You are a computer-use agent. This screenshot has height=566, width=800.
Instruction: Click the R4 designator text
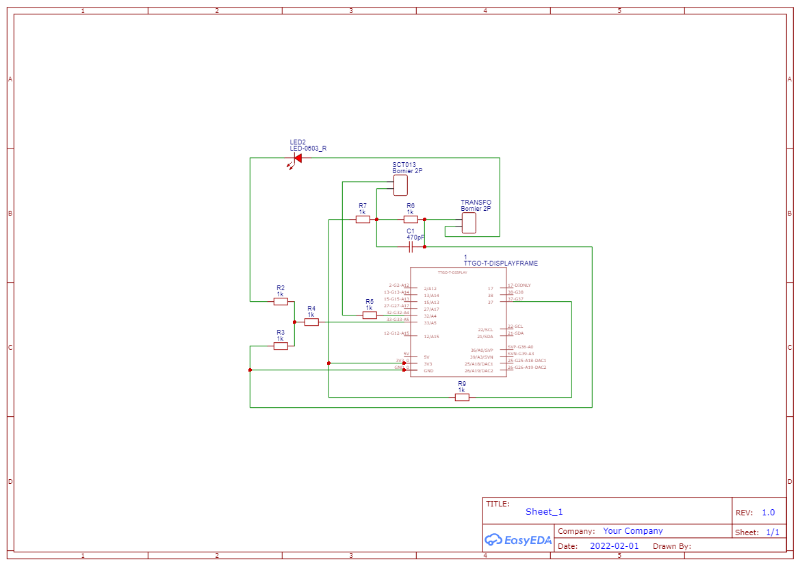pyautogui.click(x=311, y=308)
